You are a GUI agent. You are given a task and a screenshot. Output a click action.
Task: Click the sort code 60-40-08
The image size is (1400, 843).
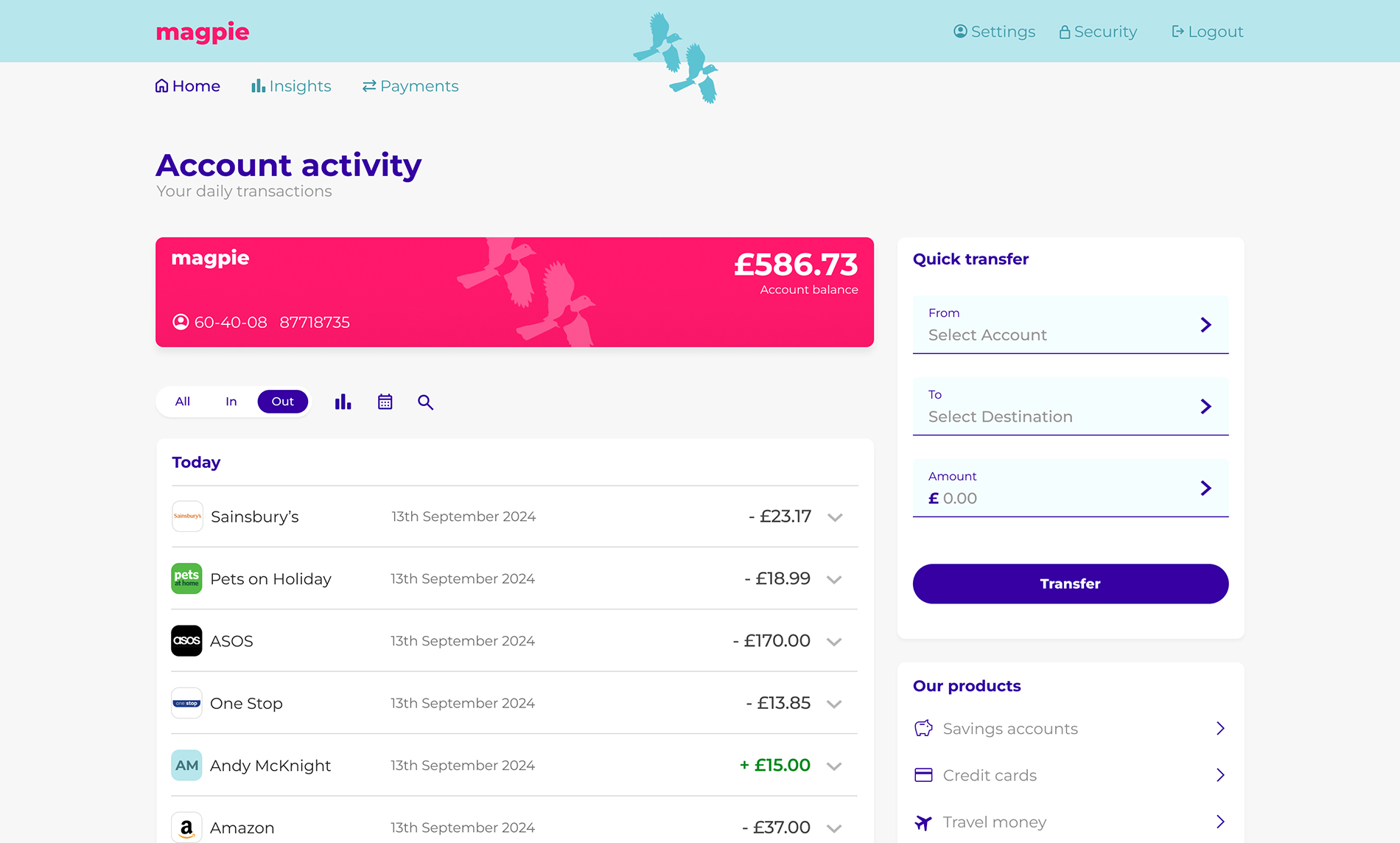click(x=231, y=322)
